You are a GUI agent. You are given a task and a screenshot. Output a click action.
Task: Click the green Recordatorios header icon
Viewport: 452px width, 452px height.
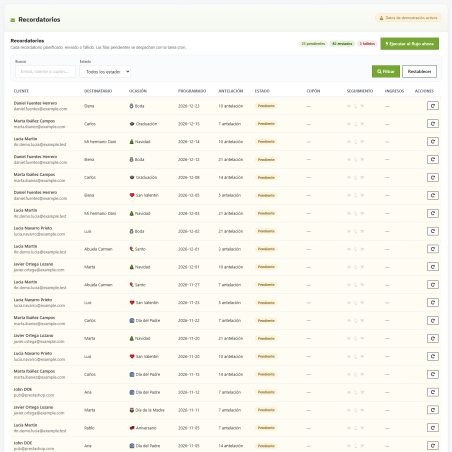pyautogui.click(x=13, y=20)
